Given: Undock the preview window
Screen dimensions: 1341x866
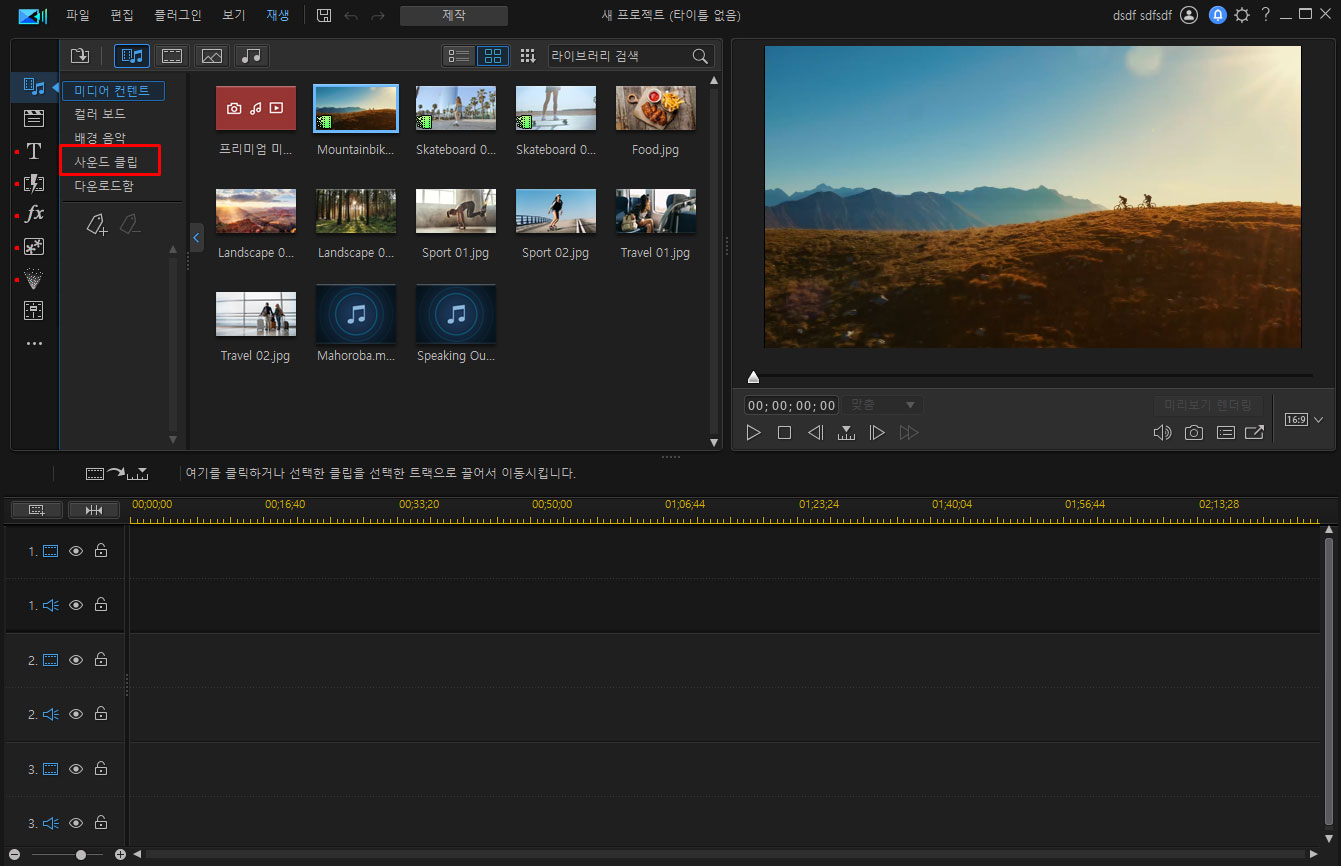Looking at the screenshot, I should 1254,433.
